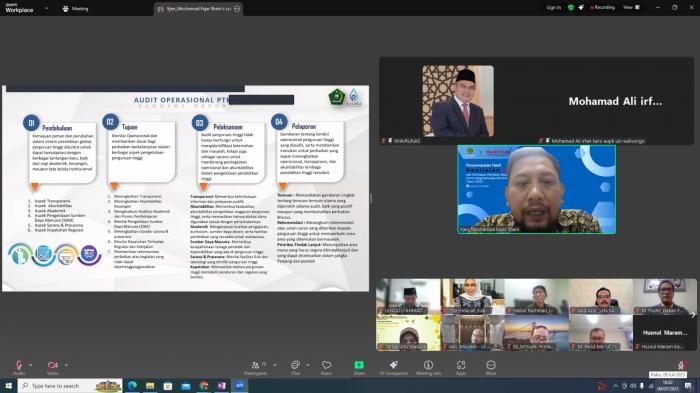
Task: Open AI Companion
Action: coord(394,368)
